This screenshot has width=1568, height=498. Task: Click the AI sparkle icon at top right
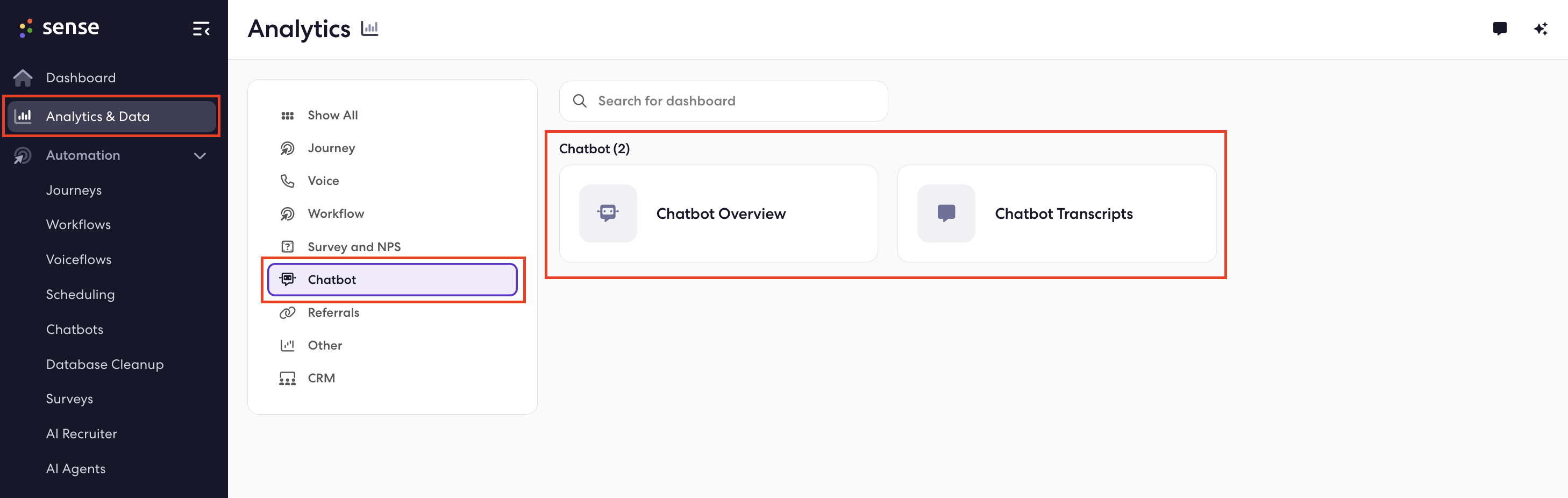coord(1541,29)
